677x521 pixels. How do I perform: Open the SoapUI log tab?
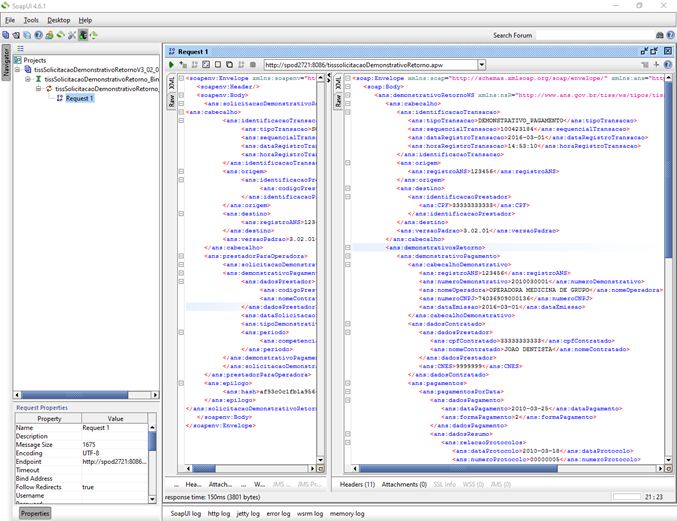point(186,513)
